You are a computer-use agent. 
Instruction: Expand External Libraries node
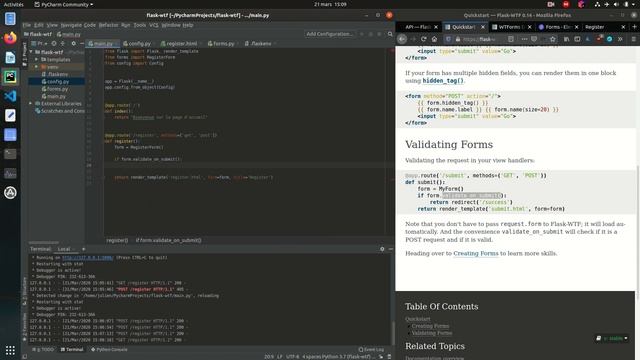click(x=31, y=104)
